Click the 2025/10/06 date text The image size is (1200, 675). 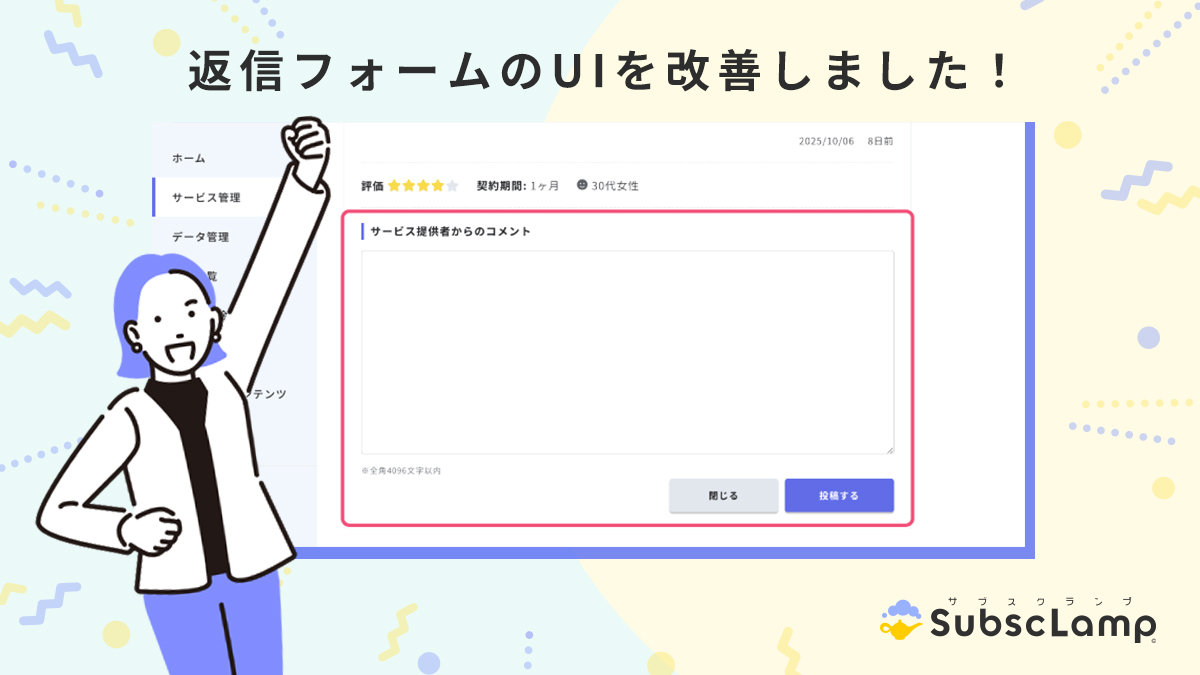(826, 142)
